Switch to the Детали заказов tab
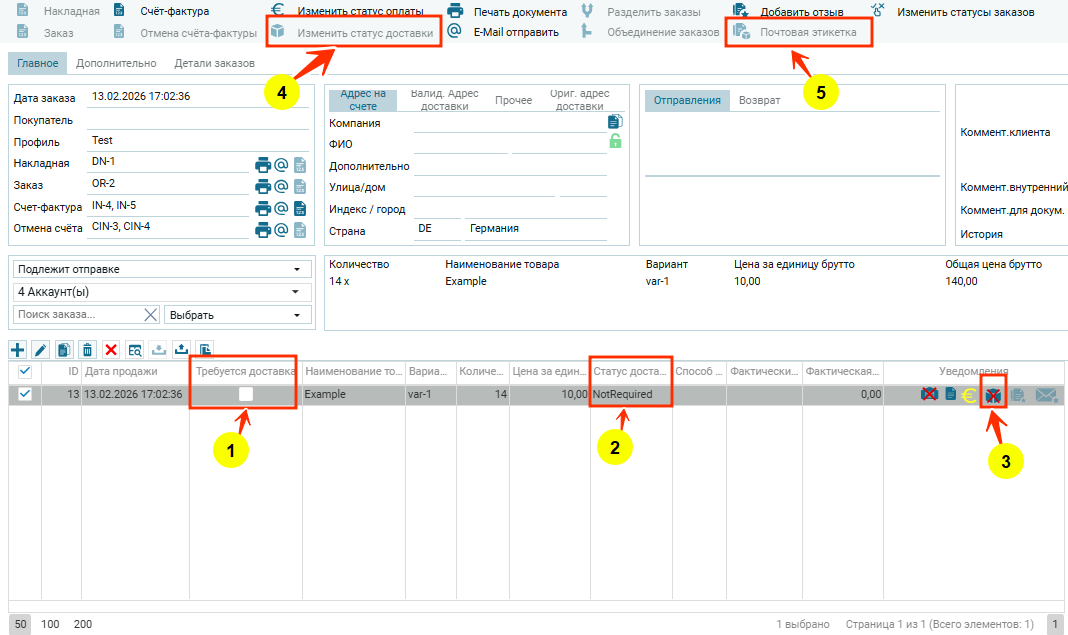Viewport: 1068px width, 635px height. (214, 63)
